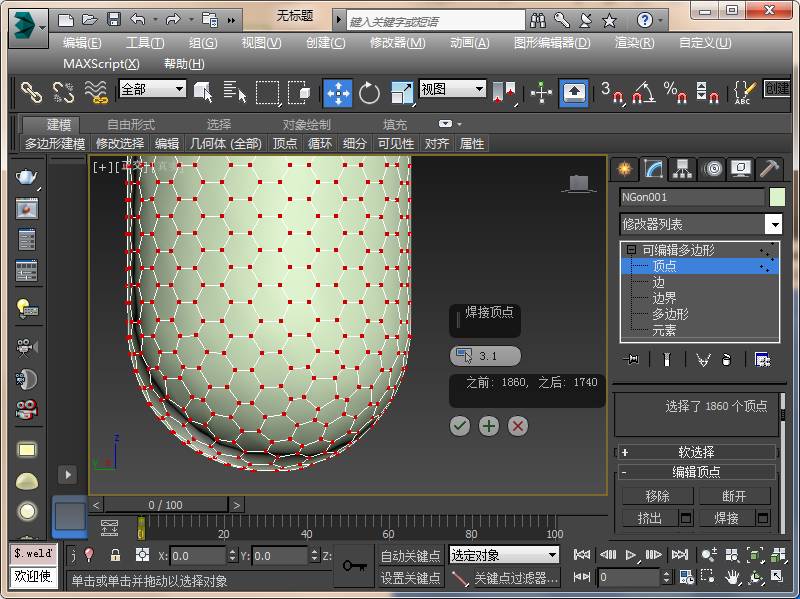
Task: Toggle Select and Manipulate icon
Action: [541, 93]
